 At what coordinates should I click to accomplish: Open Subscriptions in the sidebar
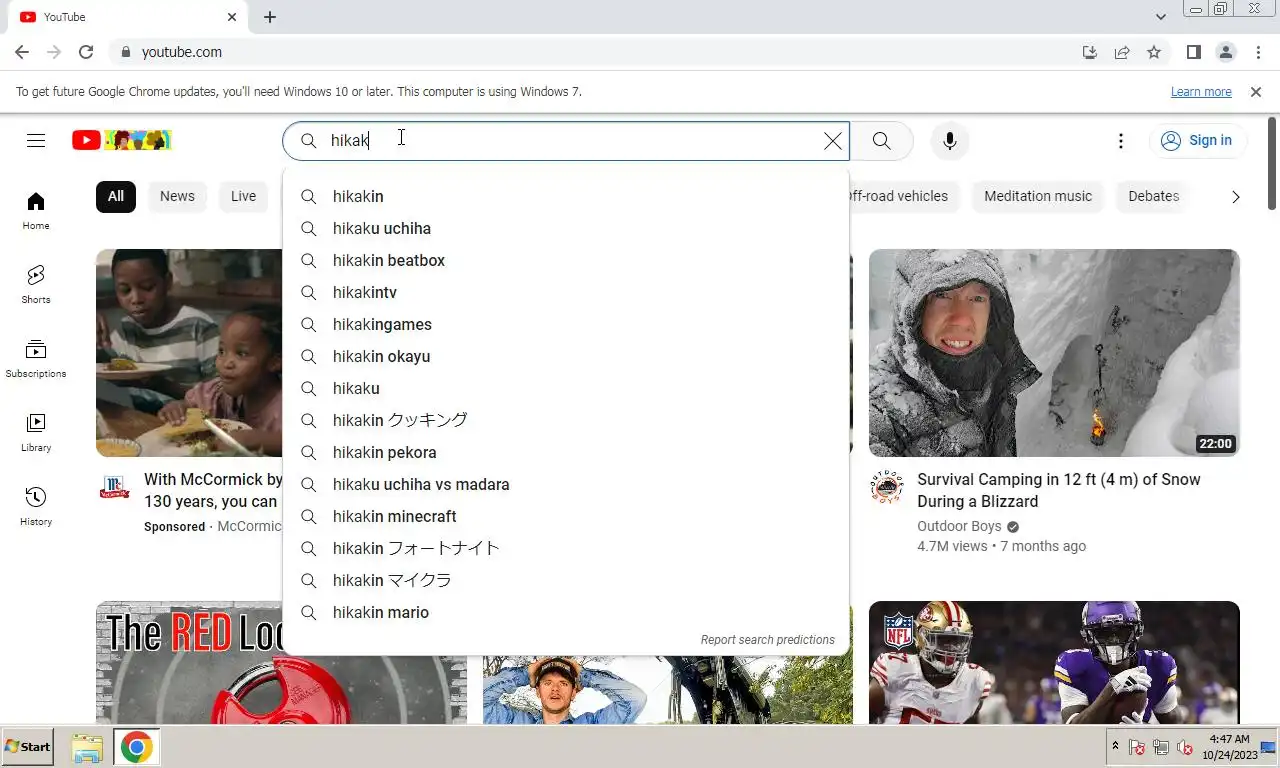tap(36, 358)
